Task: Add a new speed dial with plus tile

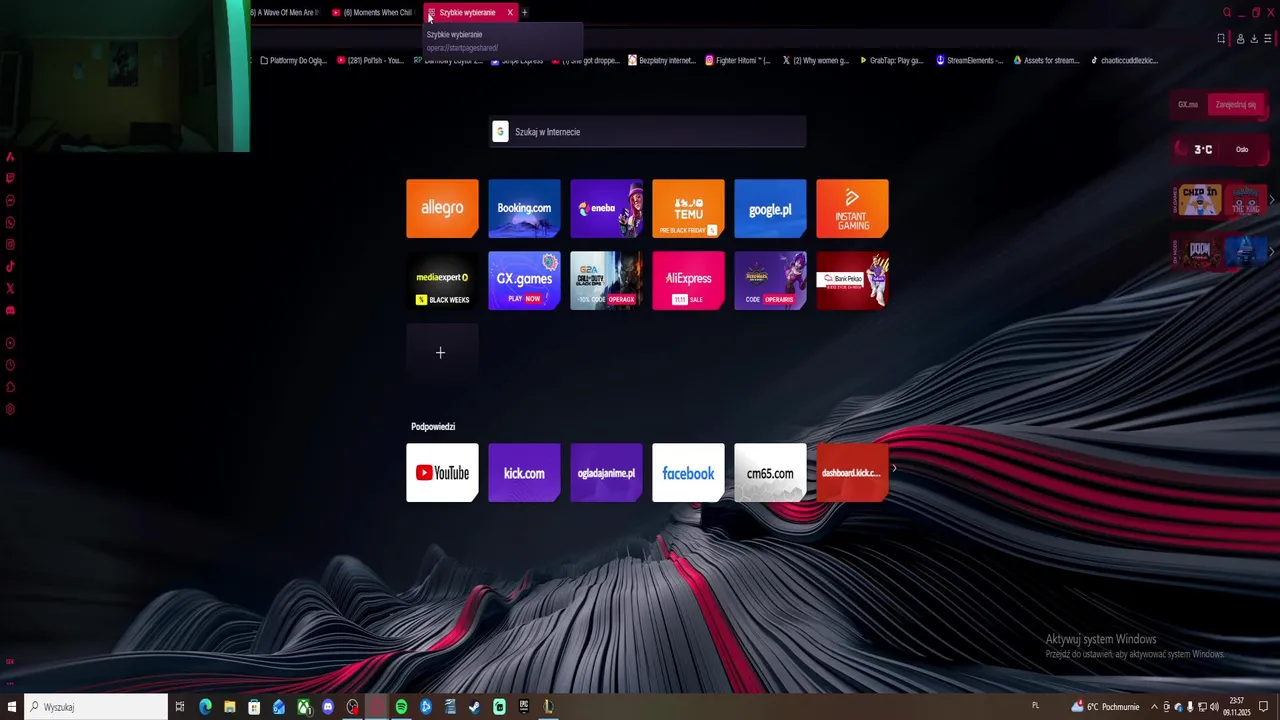Action: (442, 352)
